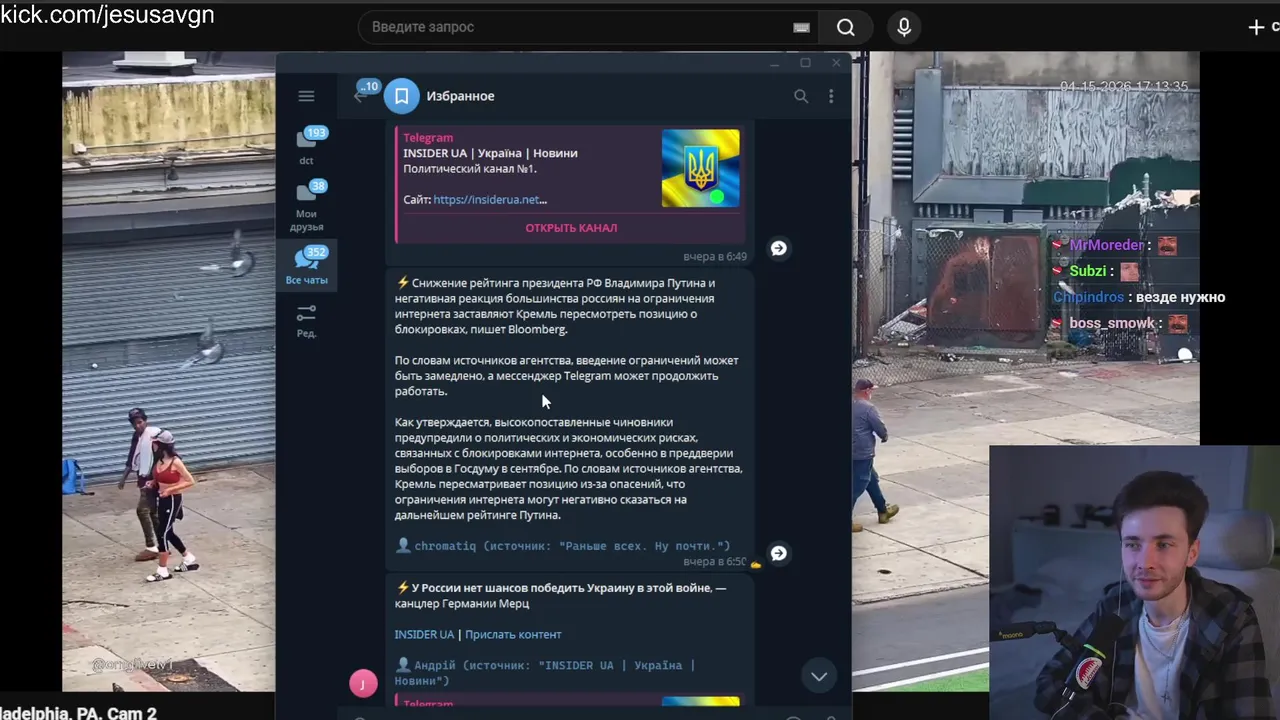Click the MrMoreder username in stream chat
This screenshot has height=720, width=1280.
coord(1106,245)
